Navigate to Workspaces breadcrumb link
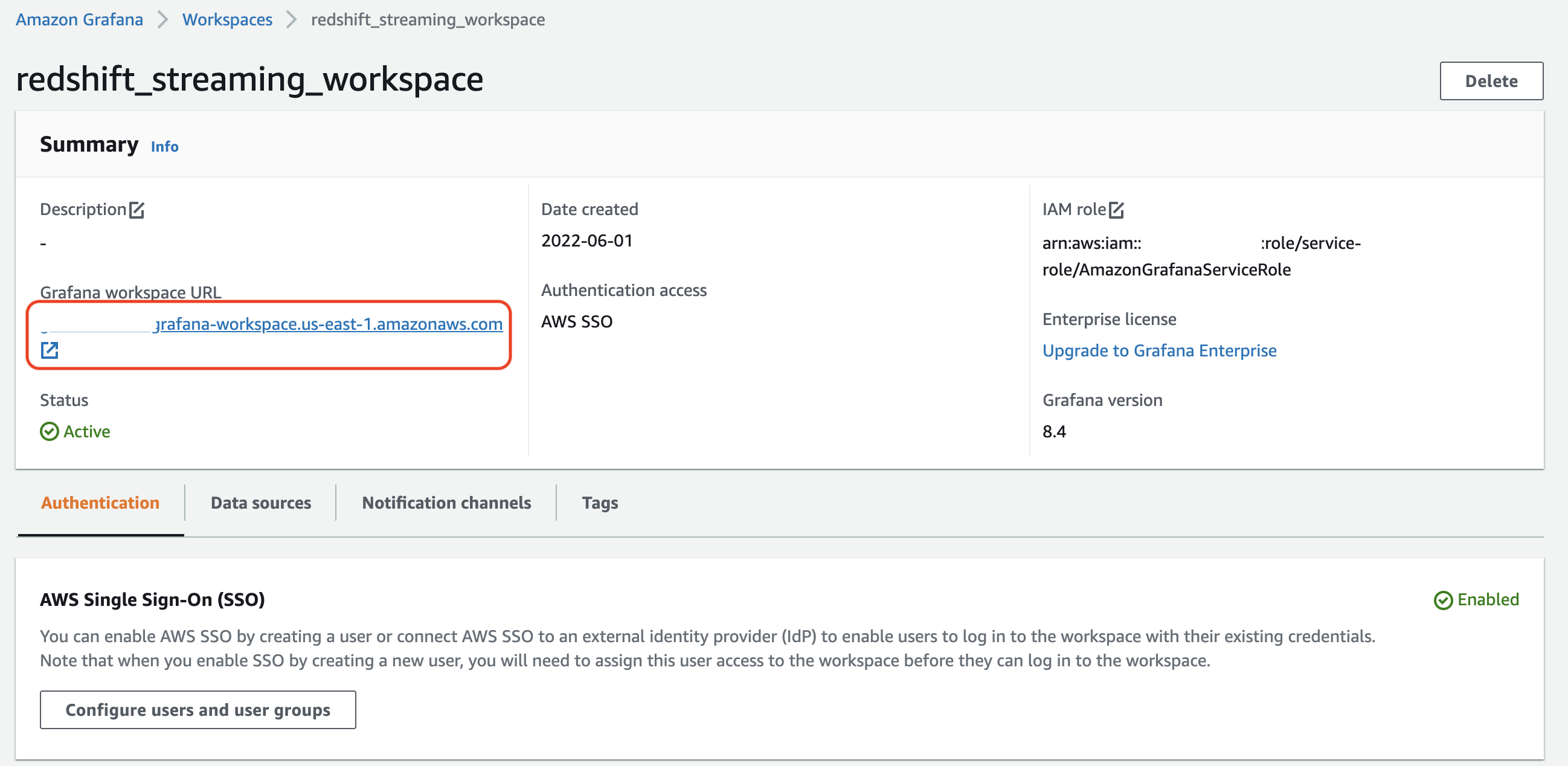The height and width of the screenshot is (766, 1568). (x=227, y=19)
